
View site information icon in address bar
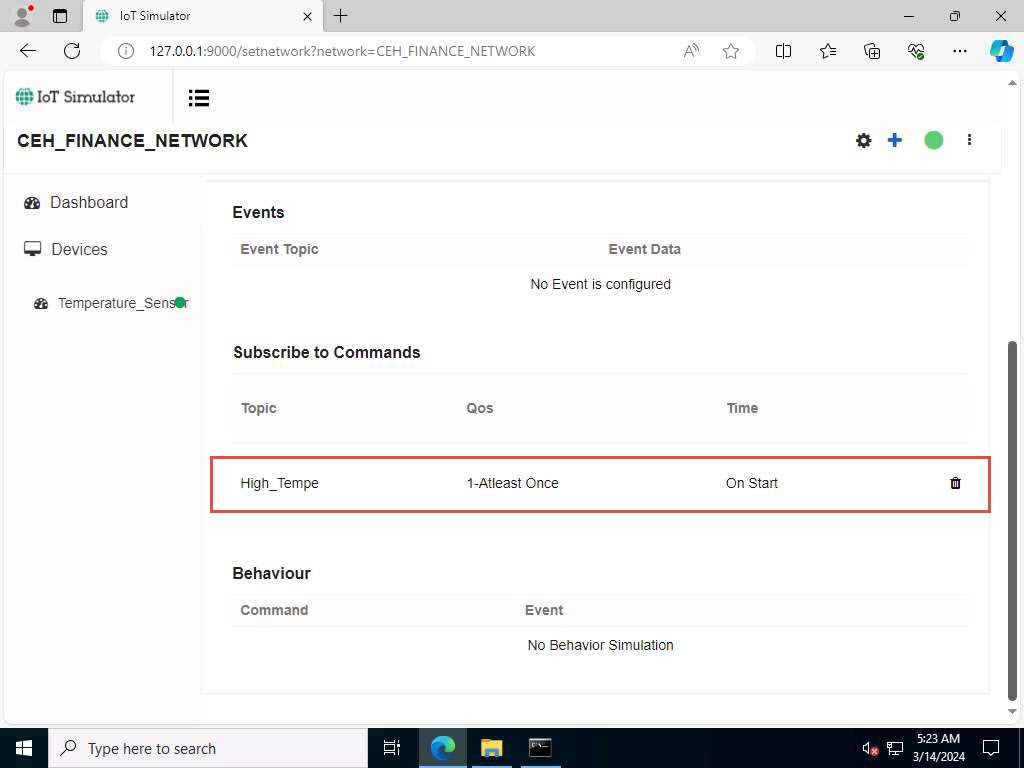125,51
